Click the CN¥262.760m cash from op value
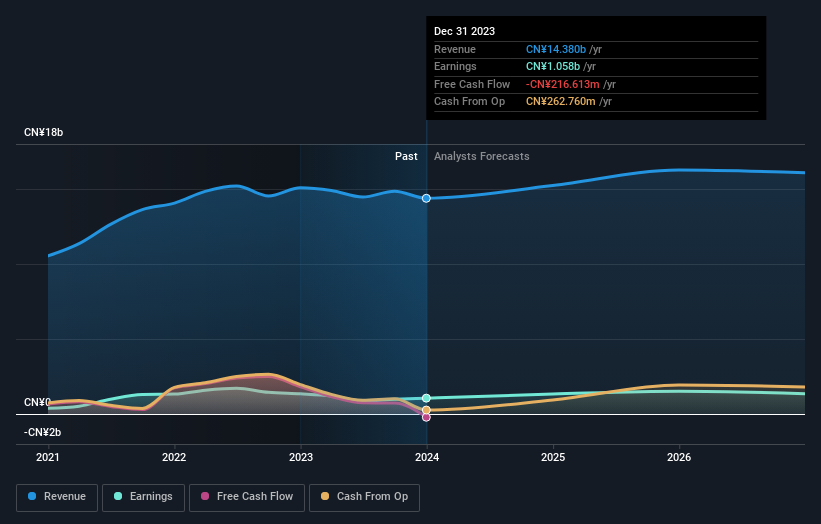This screenshot has width=821, height=524. pyautogui.click(x=561, y=102)
